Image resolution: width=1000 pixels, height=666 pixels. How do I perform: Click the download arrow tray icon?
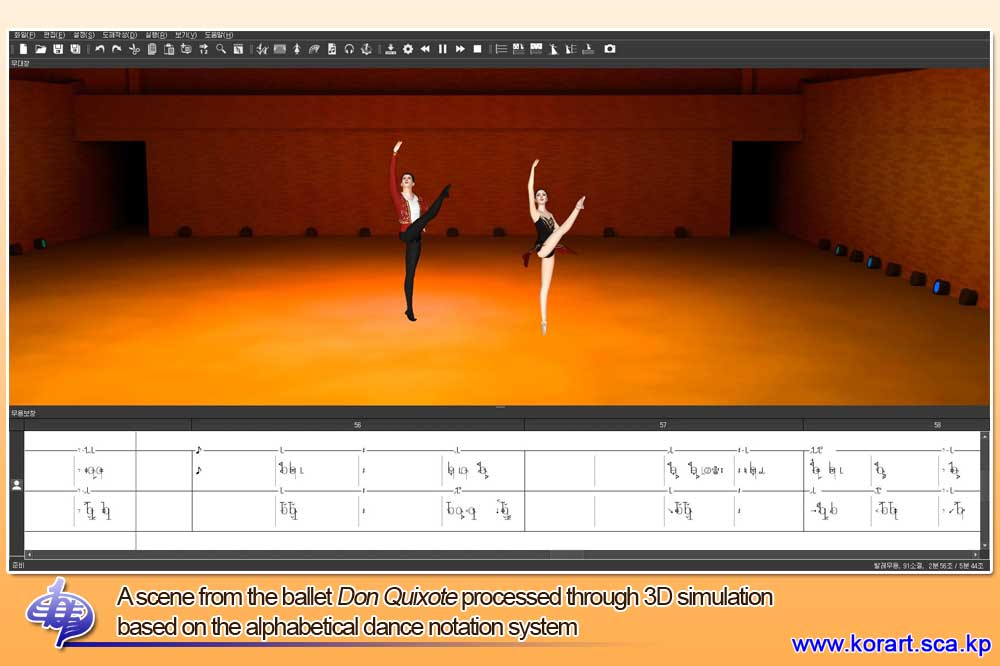click(x=390, y=49)
